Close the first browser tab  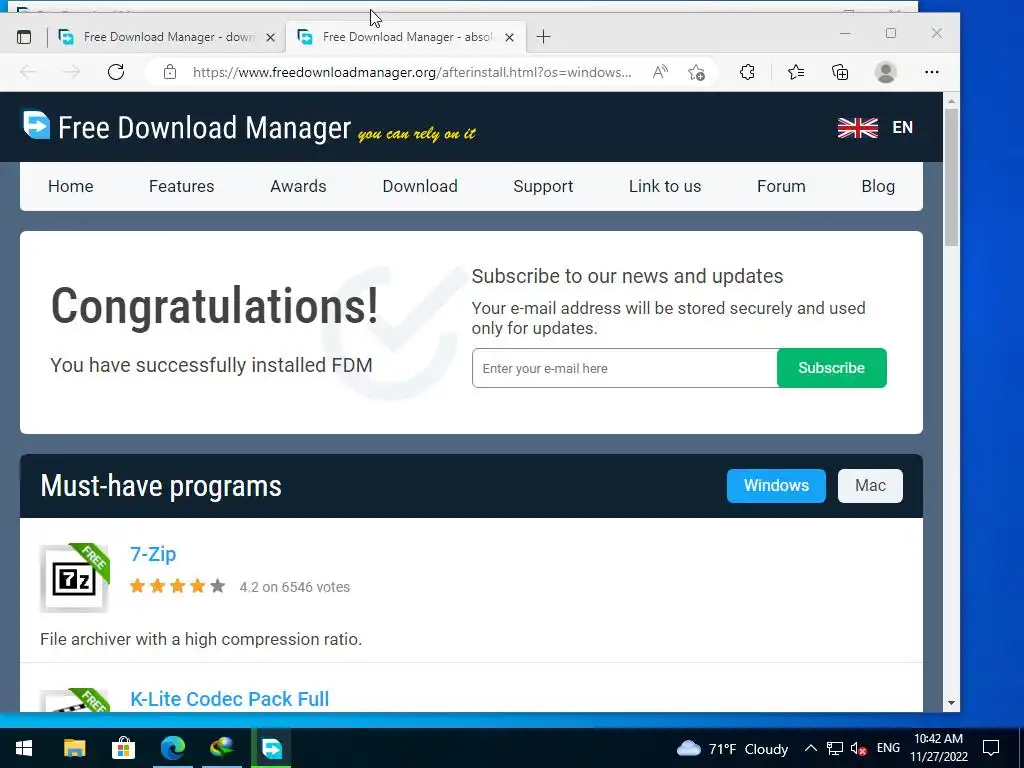pyautogui.click(x=270, y=37)
